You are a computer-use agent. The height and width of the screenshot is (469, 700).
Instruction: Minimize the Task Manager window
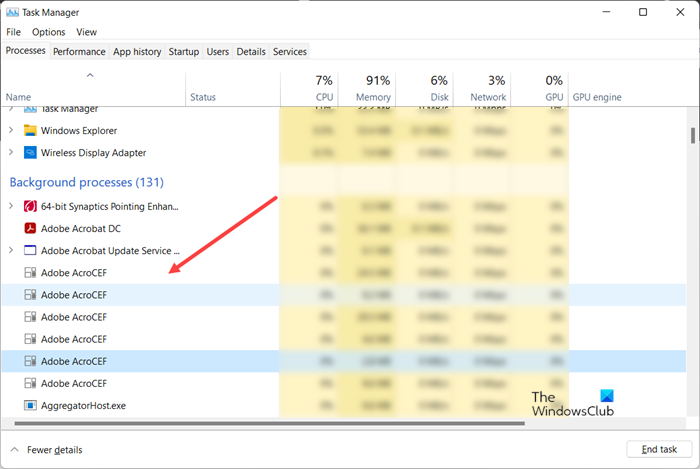click(x=606, y=12)
